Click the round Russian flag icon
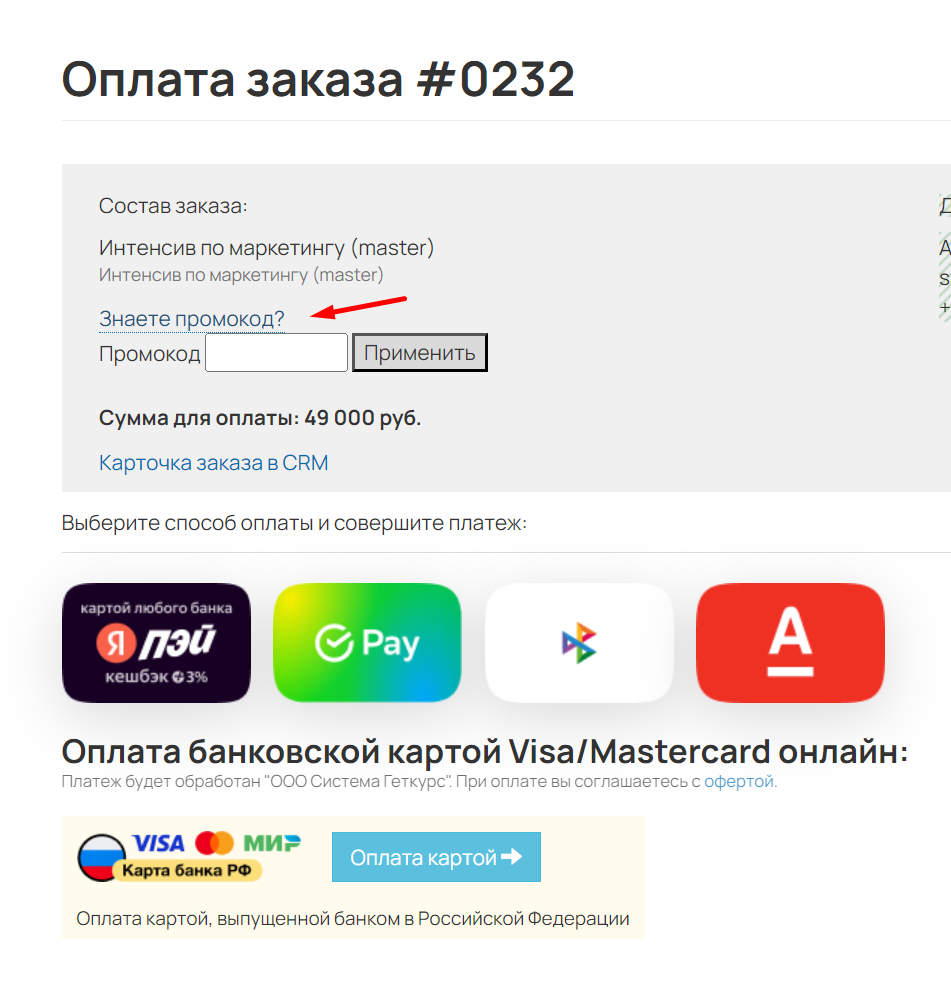 pos(99,857)
